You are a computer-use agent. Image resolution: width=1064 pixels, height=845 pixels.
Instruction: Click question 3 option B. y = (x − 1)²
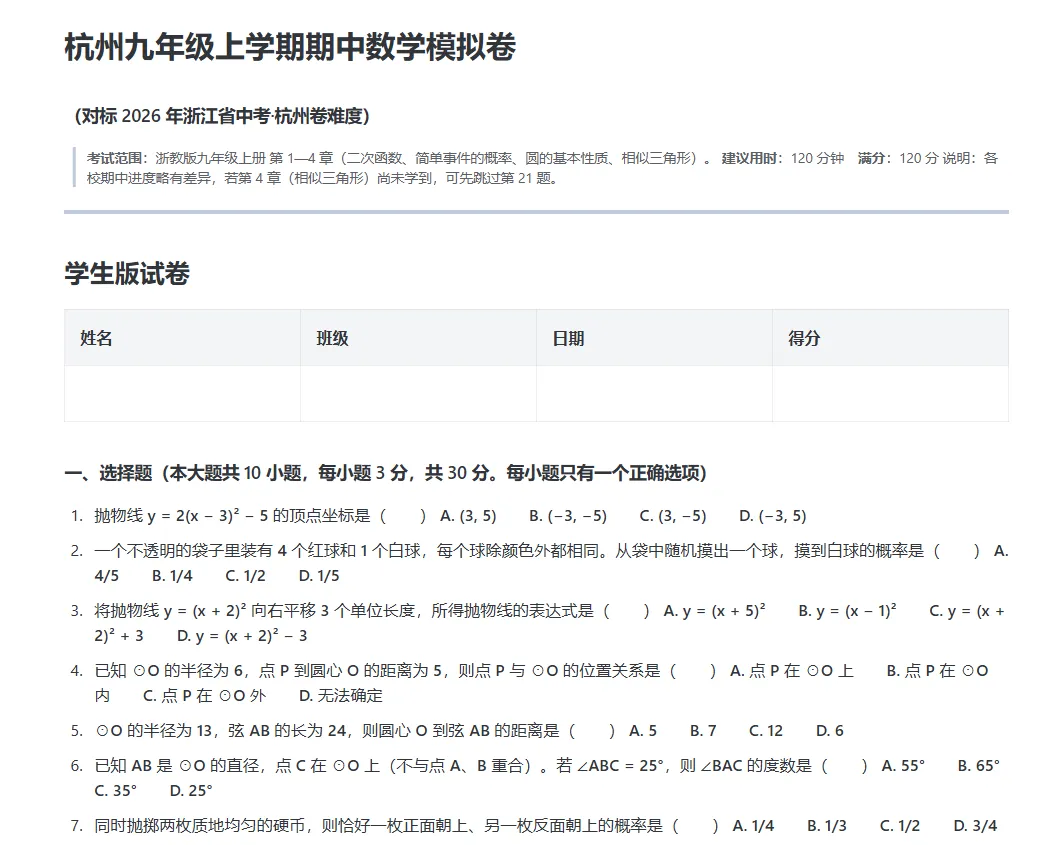[848, 611]
